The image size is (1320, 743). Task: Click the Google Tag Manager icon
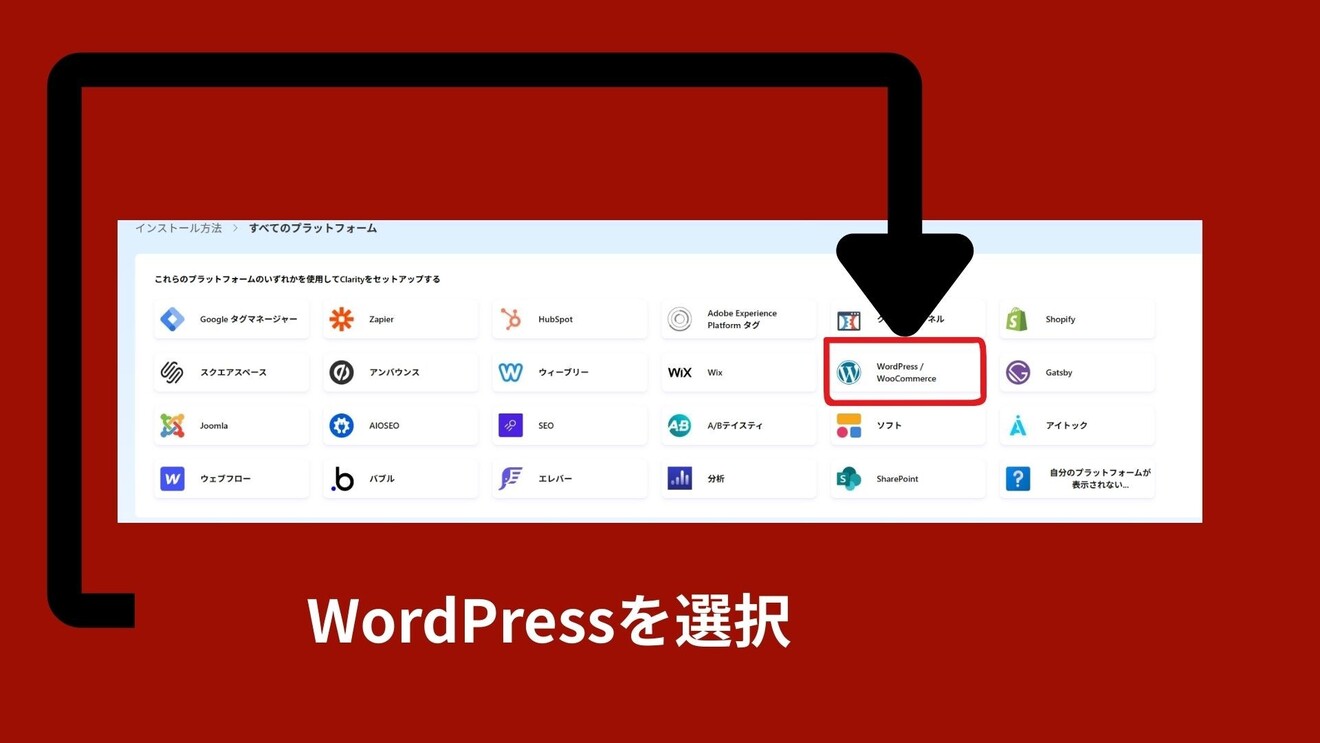[x=172, y=319]
